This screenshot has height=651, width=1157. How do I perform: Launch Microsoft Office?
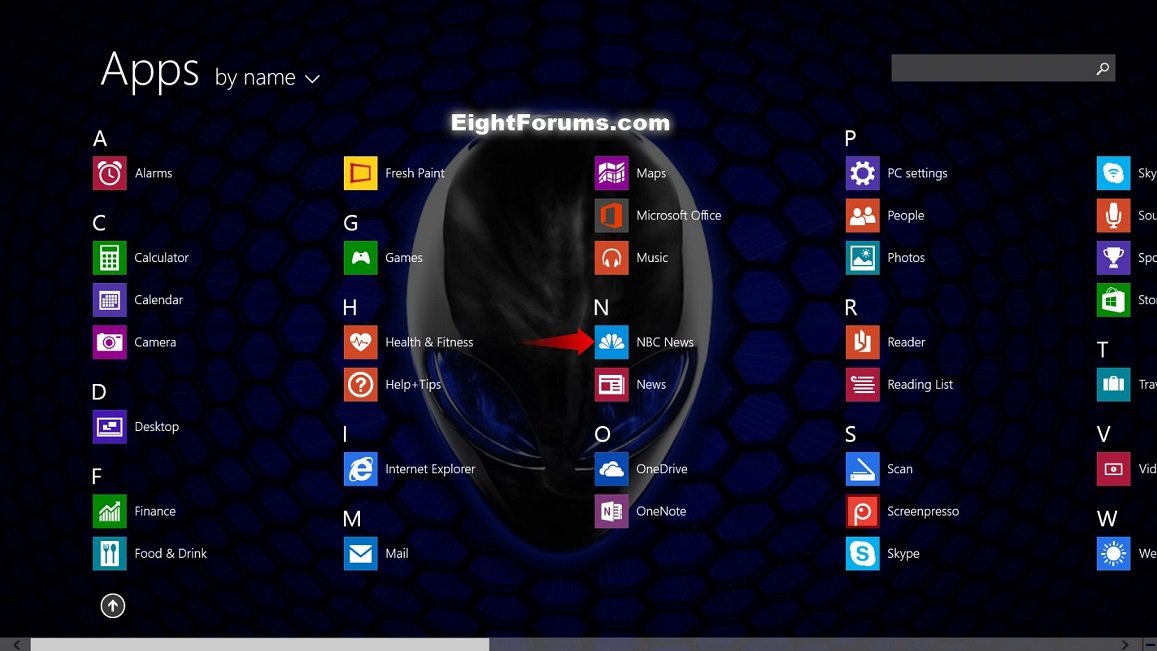(x=612, y=216)
